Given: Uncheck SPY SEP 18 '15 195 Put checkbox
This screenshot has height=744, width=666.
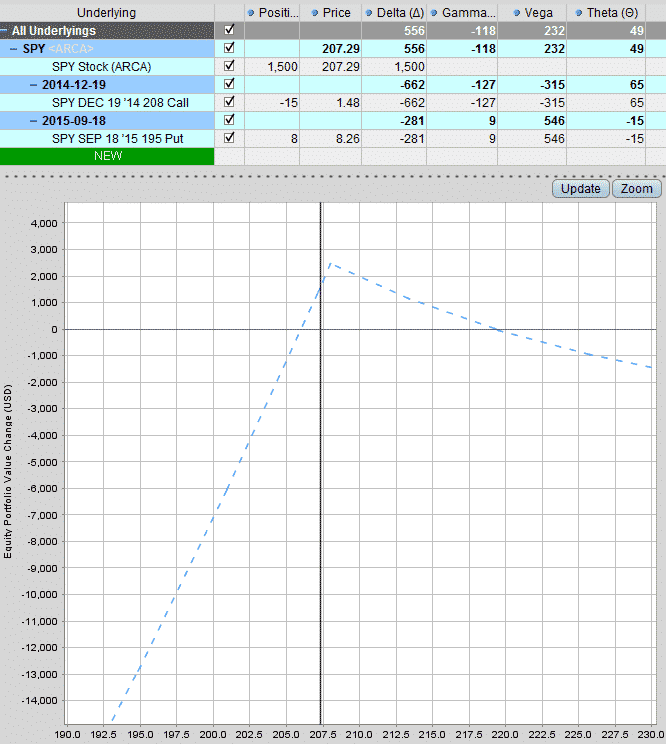Looking at the screenshot, I should click(229, 138).
